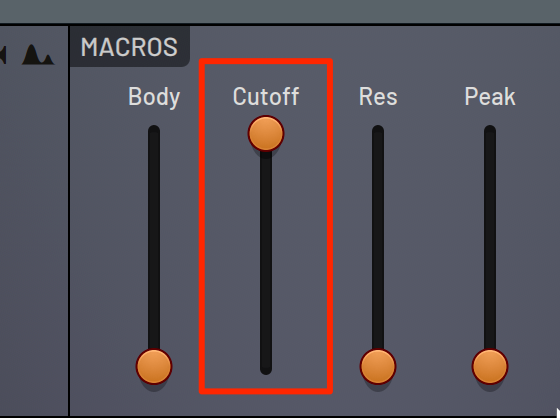Select the Cutoff macro label
This screenshot has width=560, height=418.
266,96
